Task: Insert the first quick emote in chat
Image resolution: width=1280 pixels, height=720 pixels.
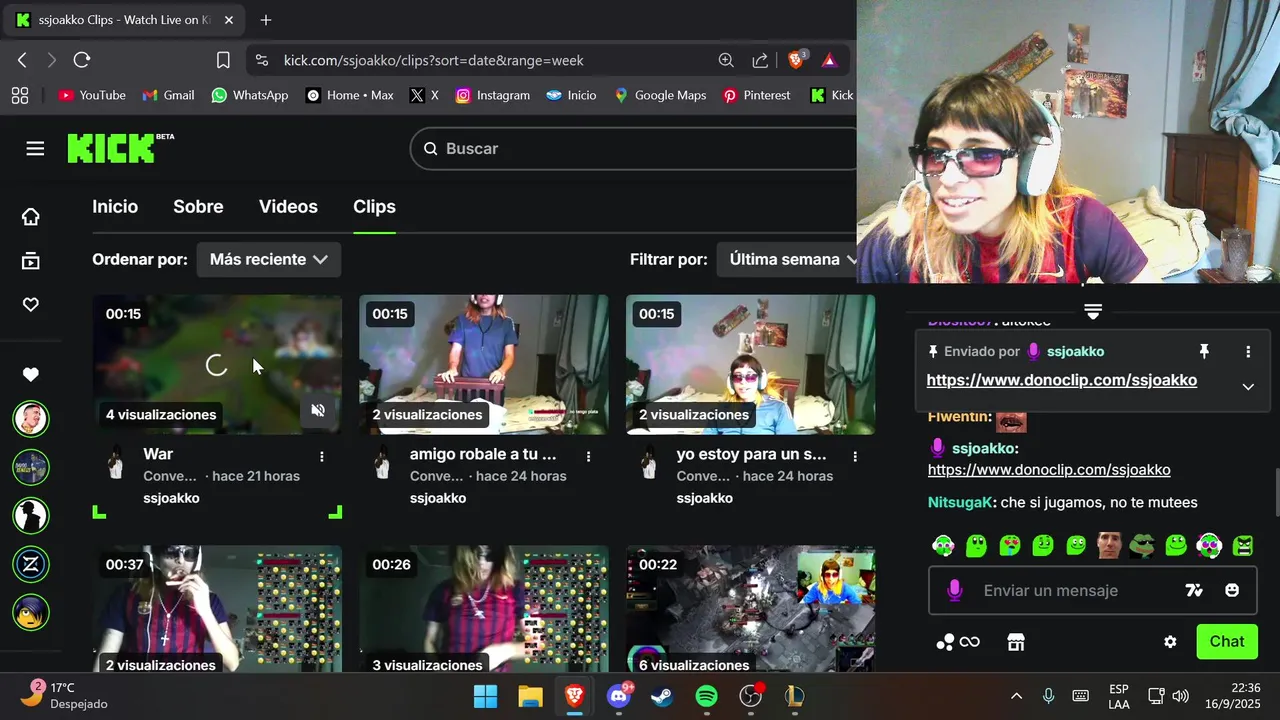Action: (x=943, y=546)
